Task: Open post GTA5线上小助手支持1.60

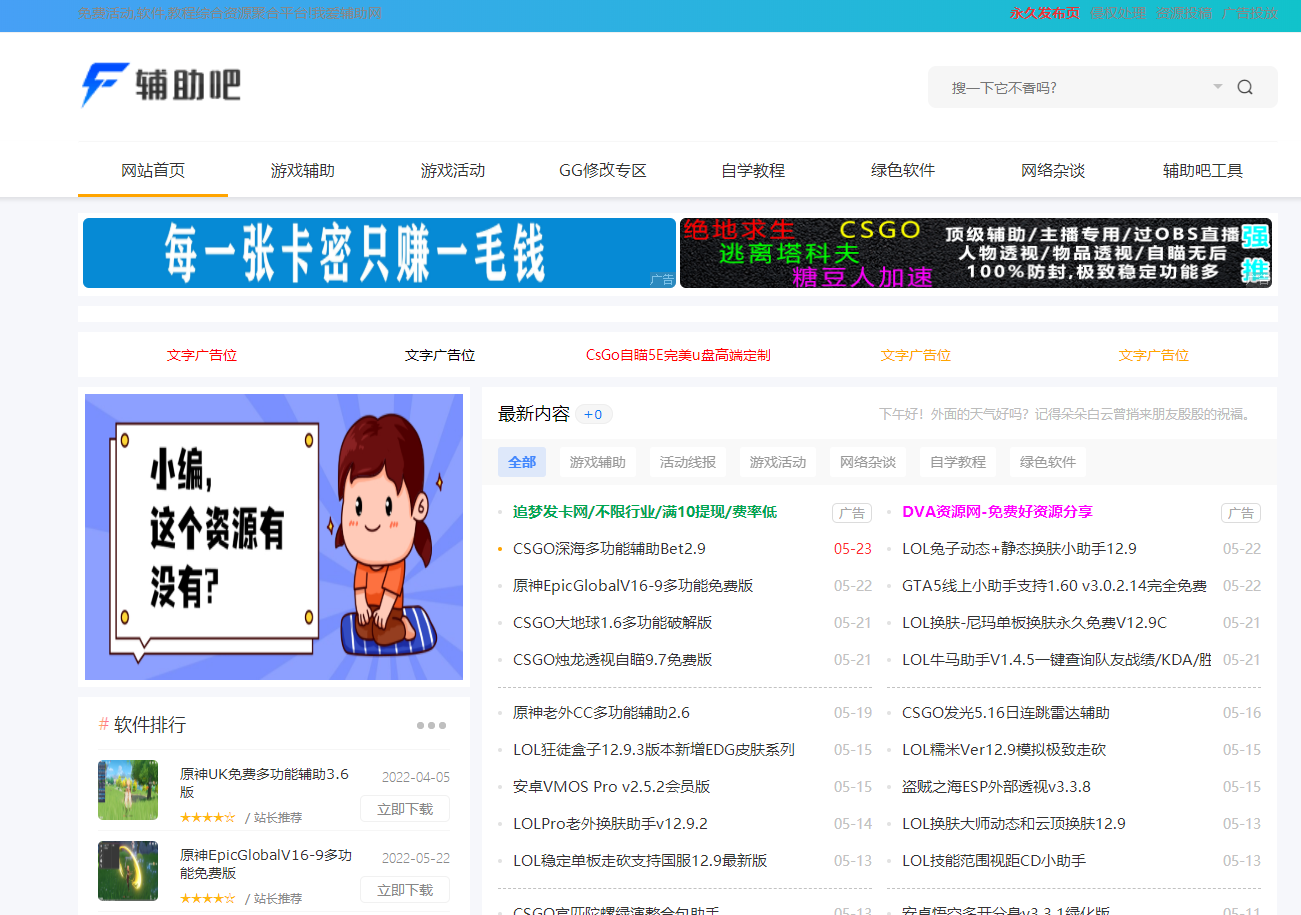Action: (x=1054, y=586)
